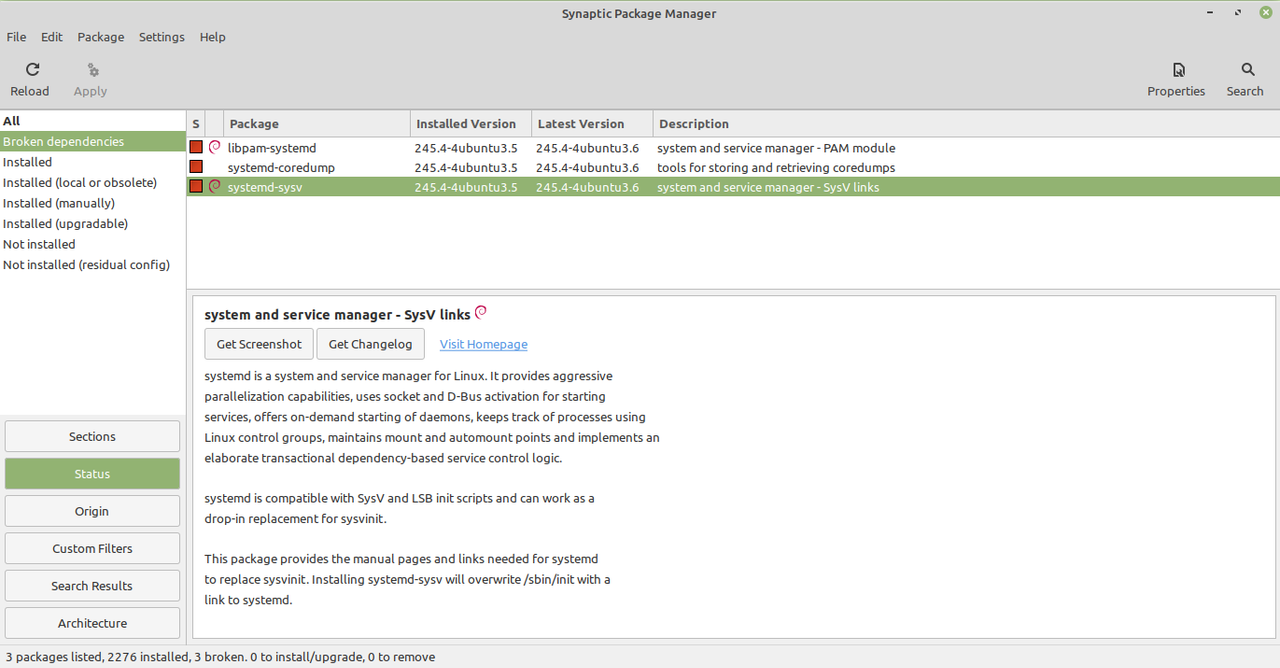Select Installed (upgradable) filter
Viewport: 1280px width, 668px height.
point(93,224)
